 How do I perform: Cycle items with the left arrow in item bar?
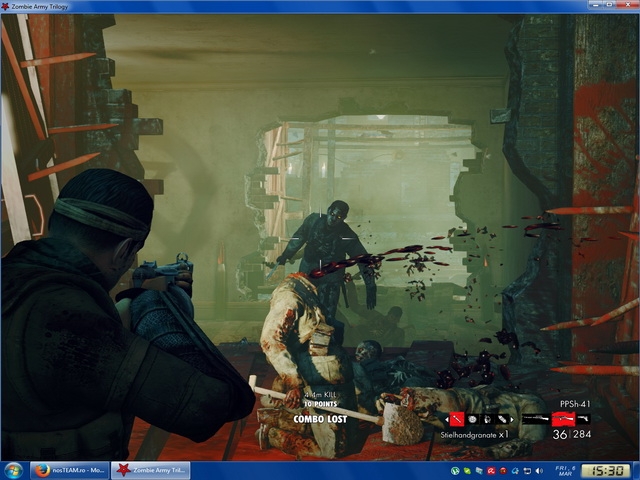click(447, 419)
